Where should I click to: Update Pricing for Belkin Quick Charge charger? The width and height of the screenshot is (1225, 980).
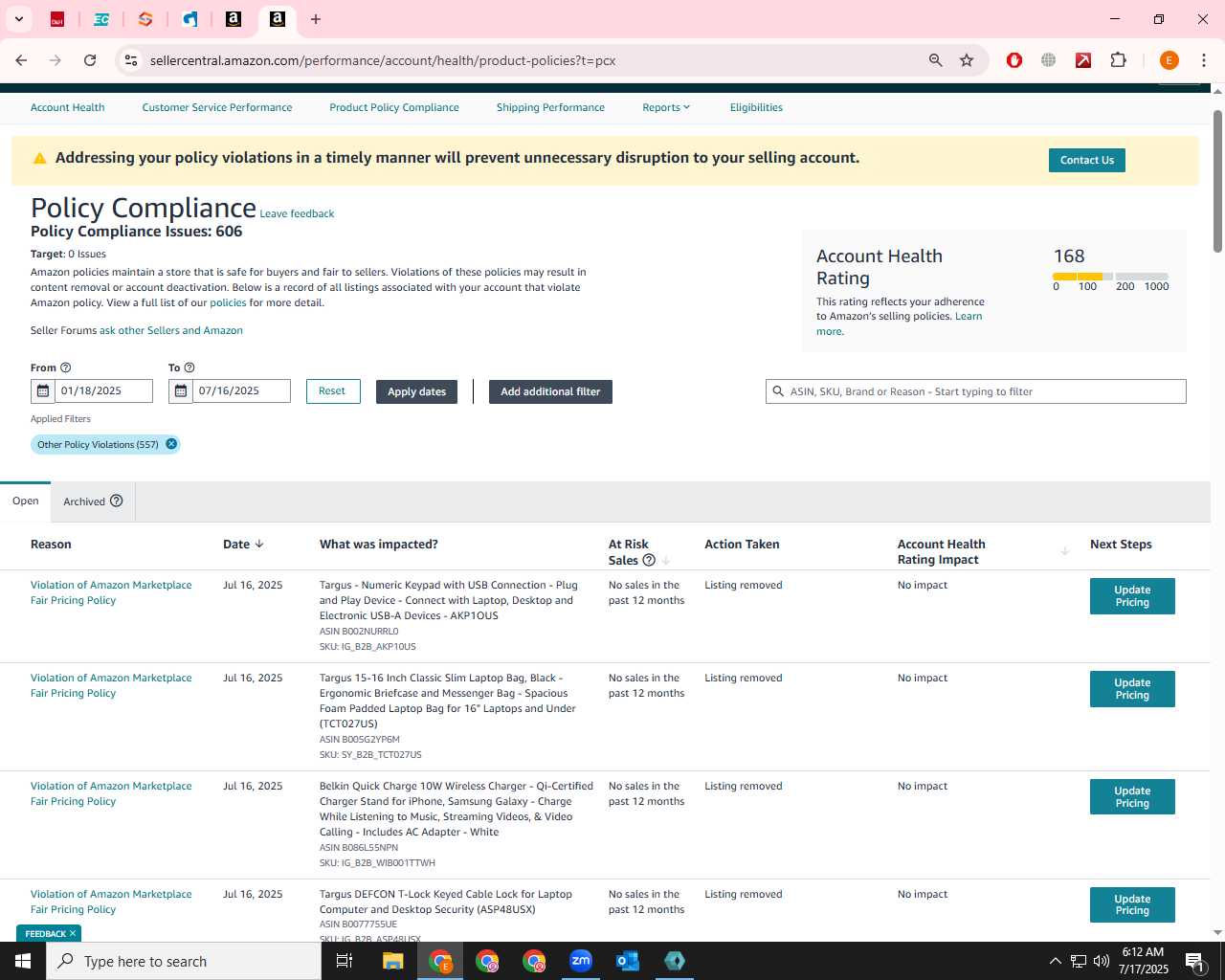[1132, 797]
